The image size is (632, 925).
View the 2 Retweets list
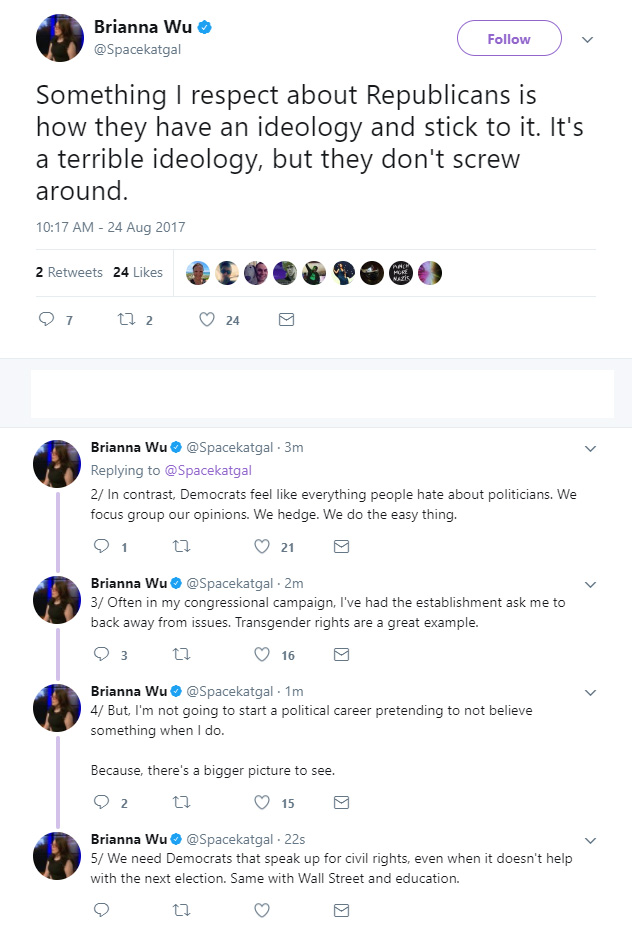pyautogui.click(x=69, y=272)
